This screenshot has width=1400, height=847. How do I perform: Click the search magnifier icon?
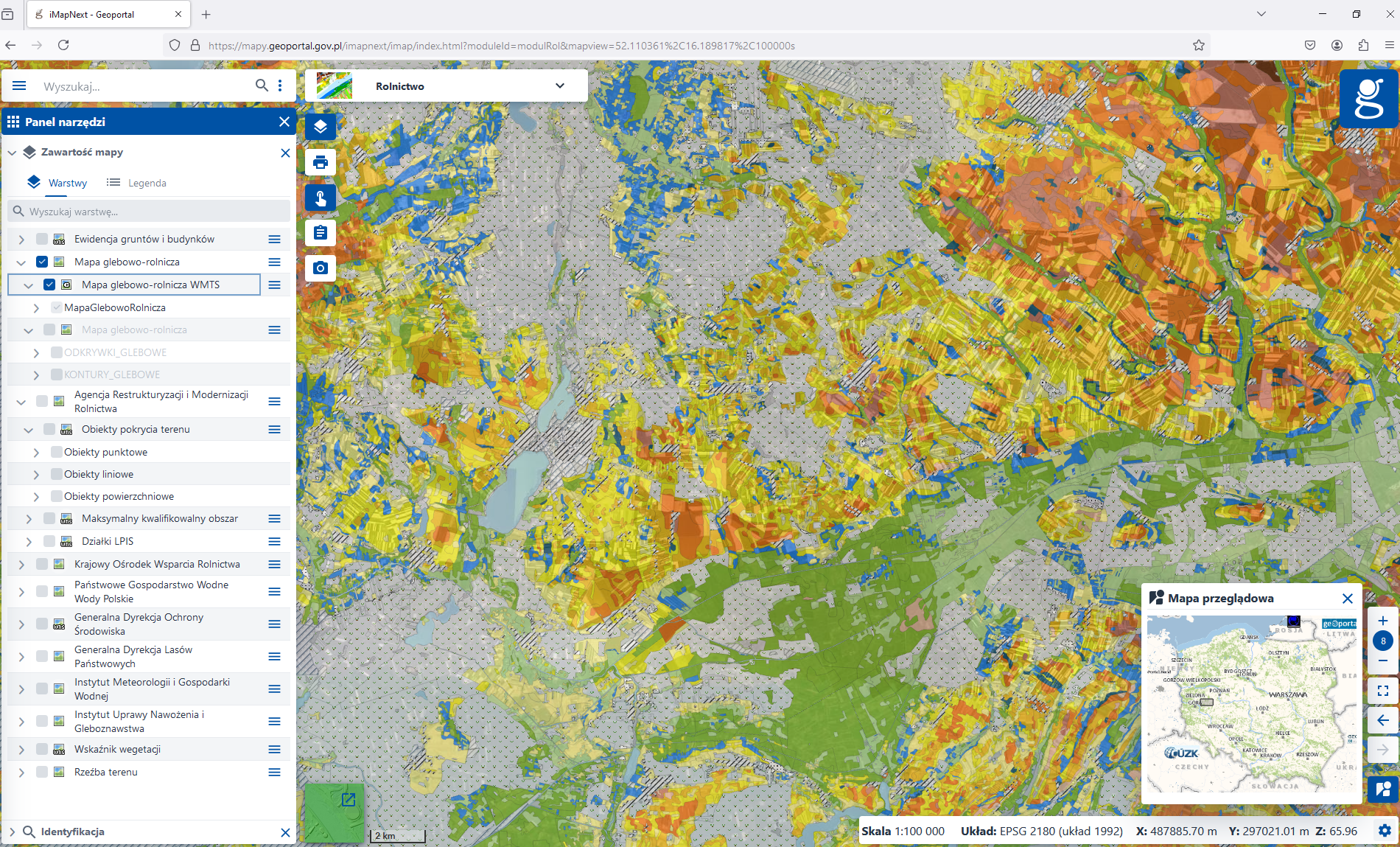pos(262,86)
